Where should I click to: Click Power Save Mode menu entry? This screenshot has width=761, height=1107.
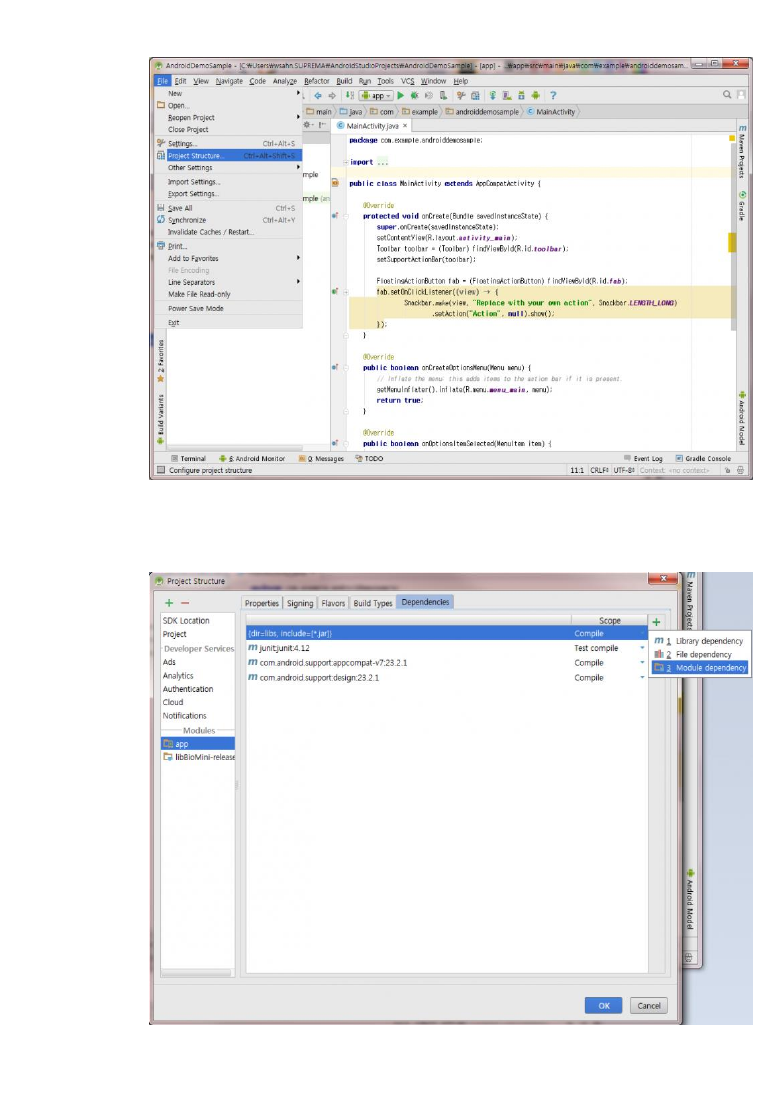click(229, 309)
